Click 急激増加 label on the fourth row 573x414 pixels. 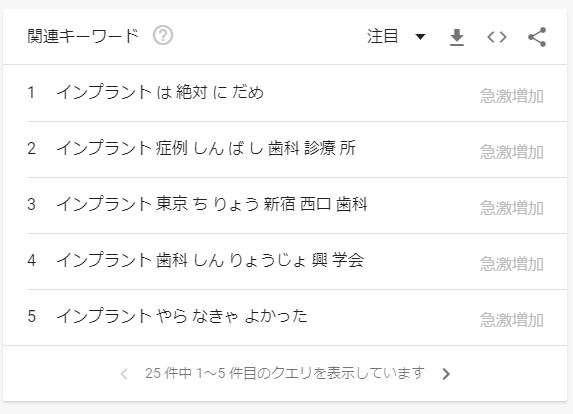point(512,264)
